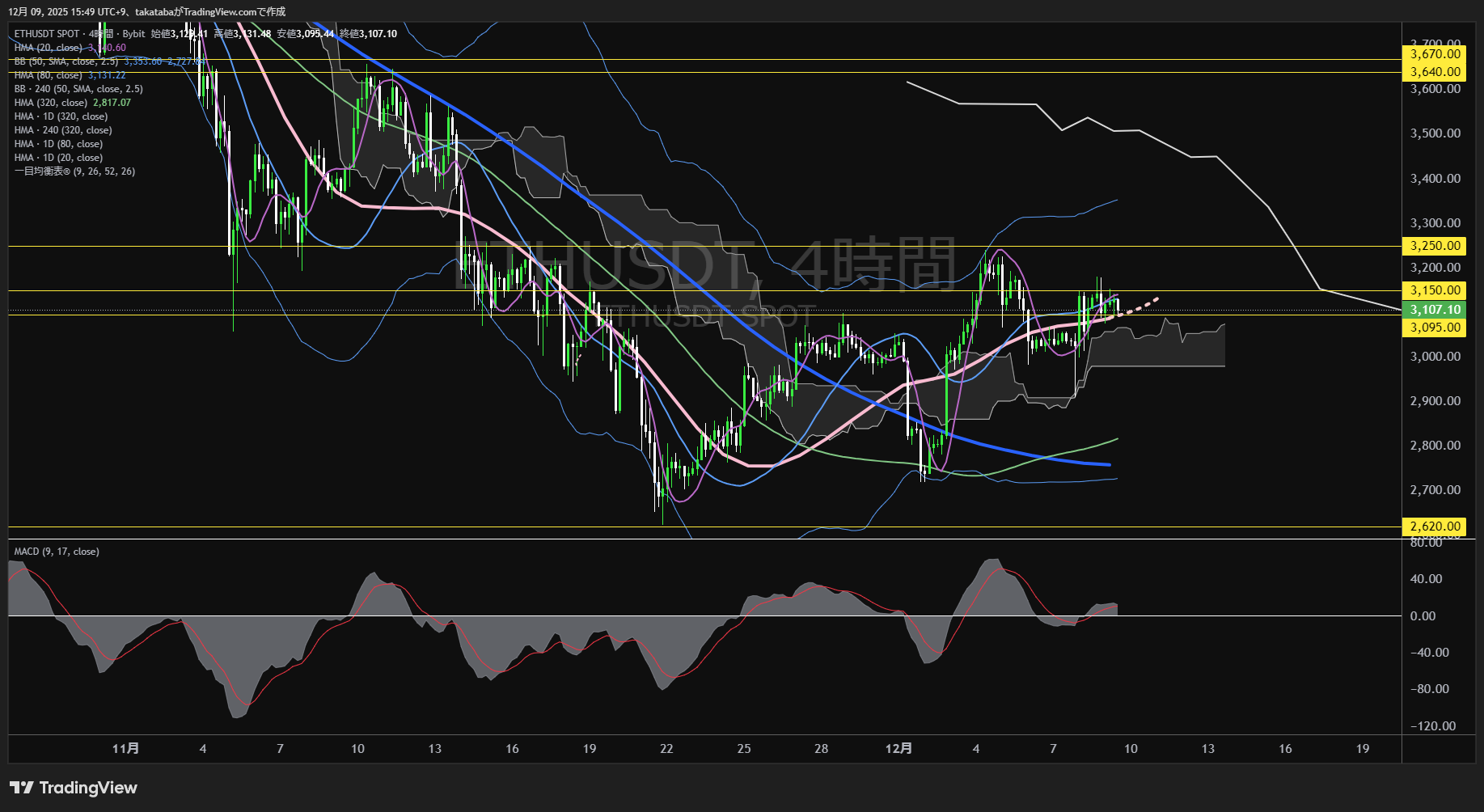Open the ETHUSDT SPOT symbol title

point(47,34)
